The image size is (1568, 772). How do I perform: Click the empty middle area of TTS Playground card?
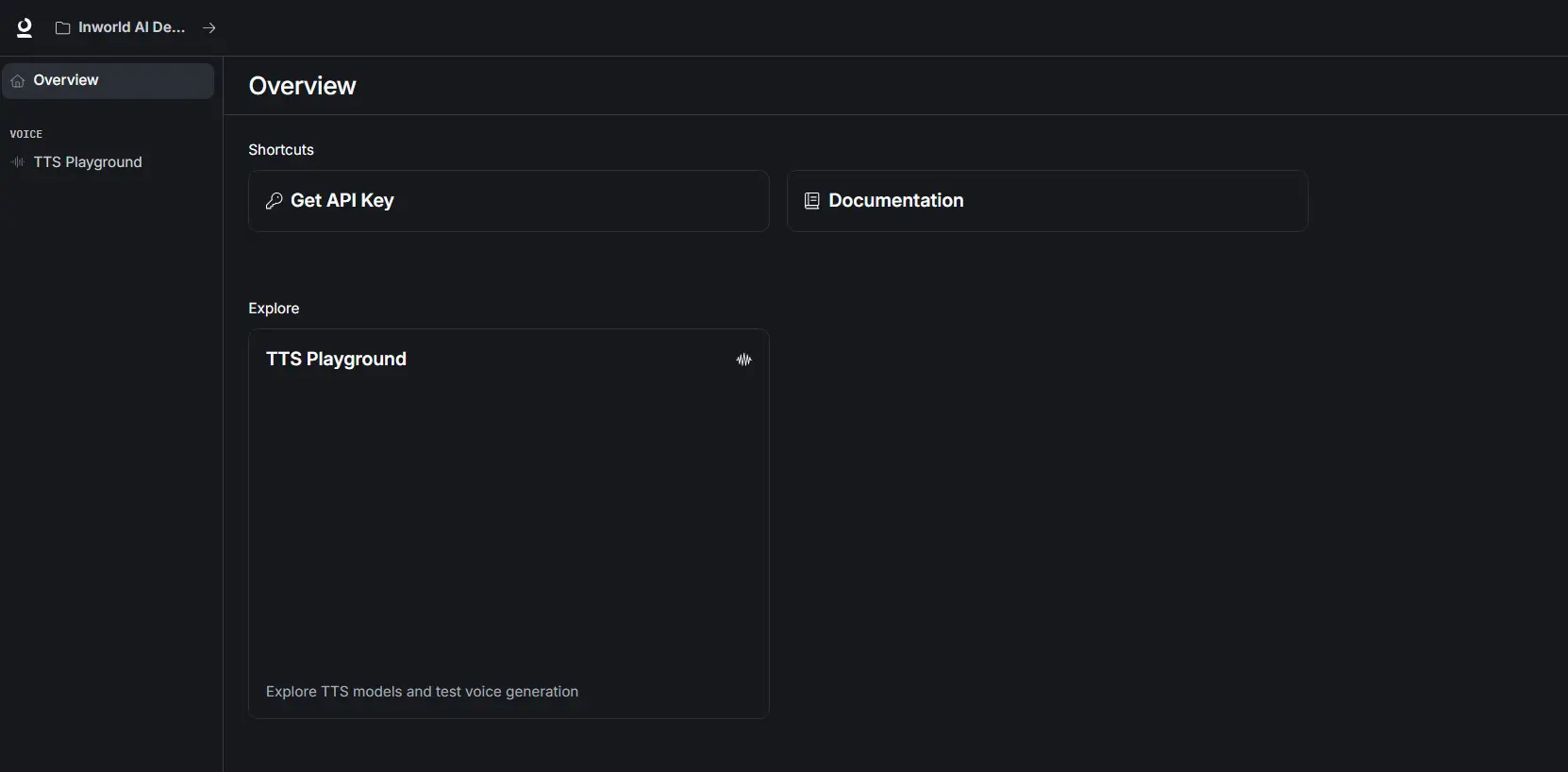pyautogui.click(x=509, y=524)
